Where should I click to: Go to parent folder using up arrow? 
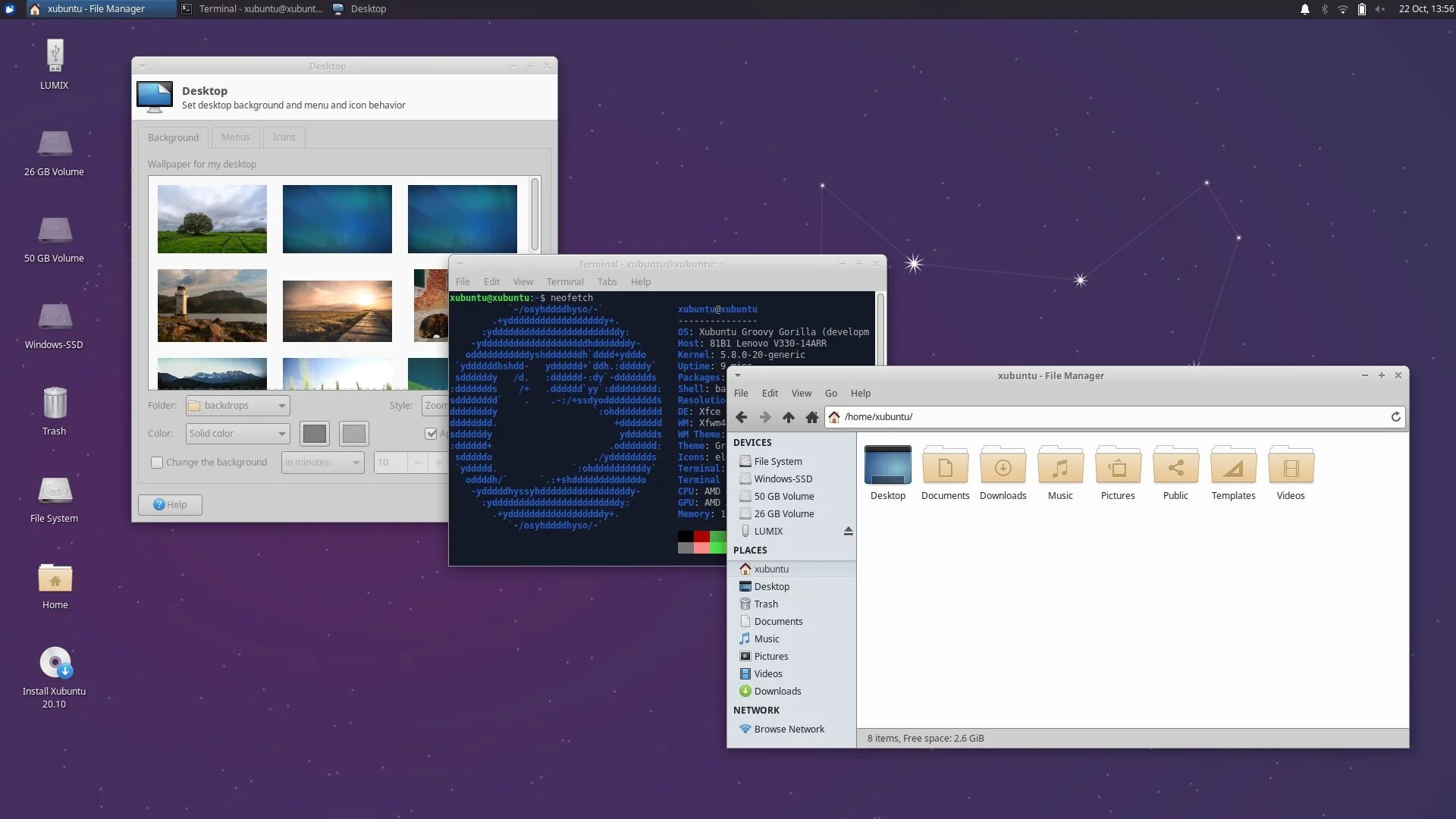[x=789, y=417]
